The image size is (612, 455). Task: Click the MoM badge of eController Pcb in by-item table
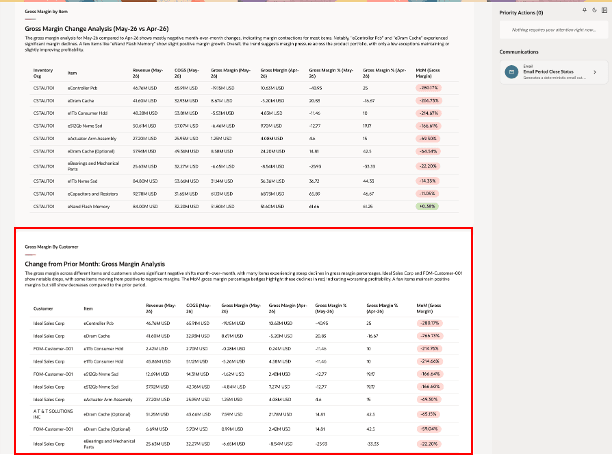[x=429, y=88]
